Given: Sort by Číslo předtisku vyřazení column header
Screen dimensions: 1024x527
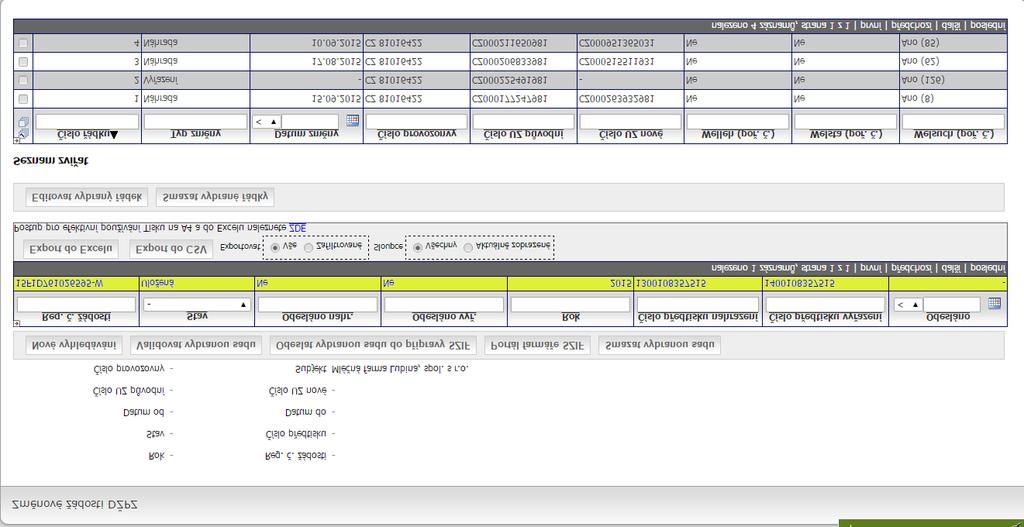Looking at the screenshot, I should (x=825, y=317).
